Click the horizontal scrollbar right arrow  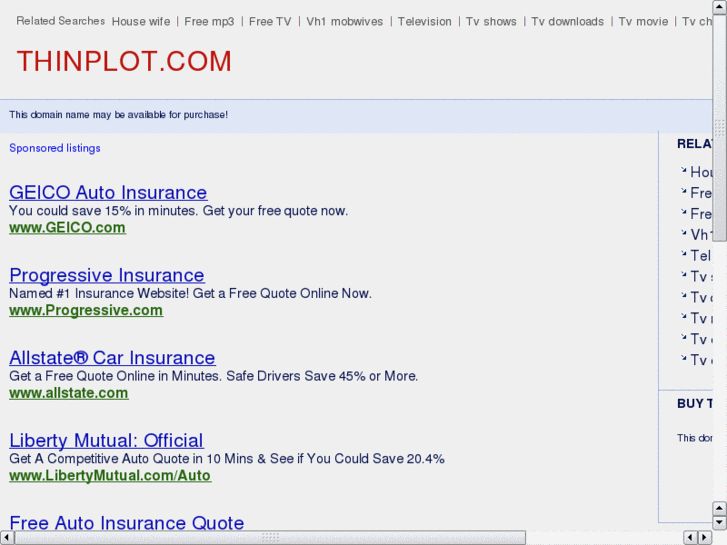coord(705,538)
